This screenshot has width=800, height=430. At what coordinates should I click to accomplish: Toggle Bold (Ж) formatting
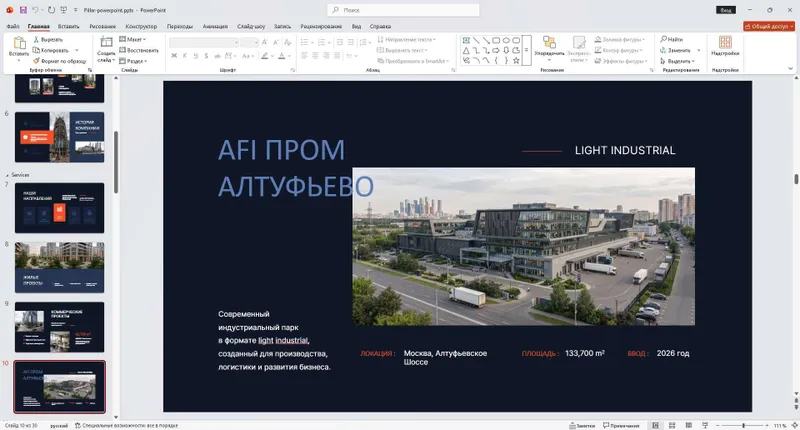(x=174, y=56)
